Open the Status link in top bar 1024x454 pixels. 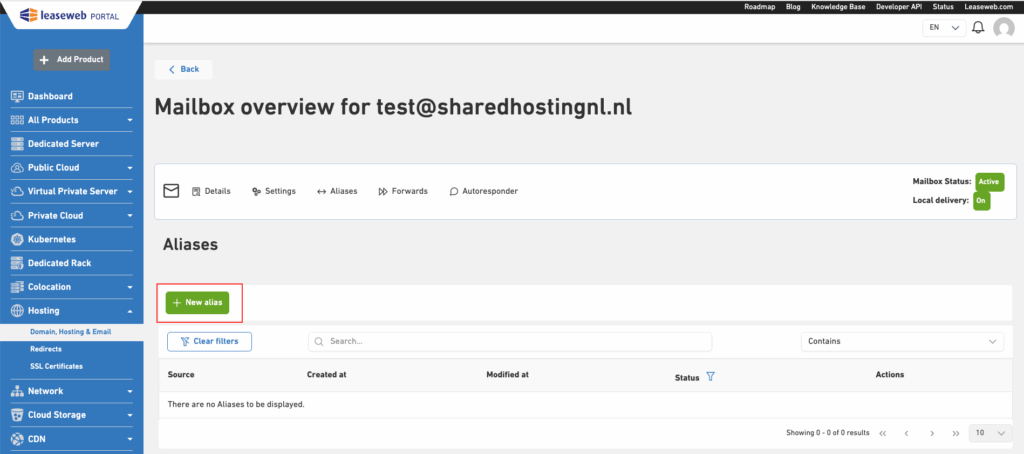(x=943, y=7)
